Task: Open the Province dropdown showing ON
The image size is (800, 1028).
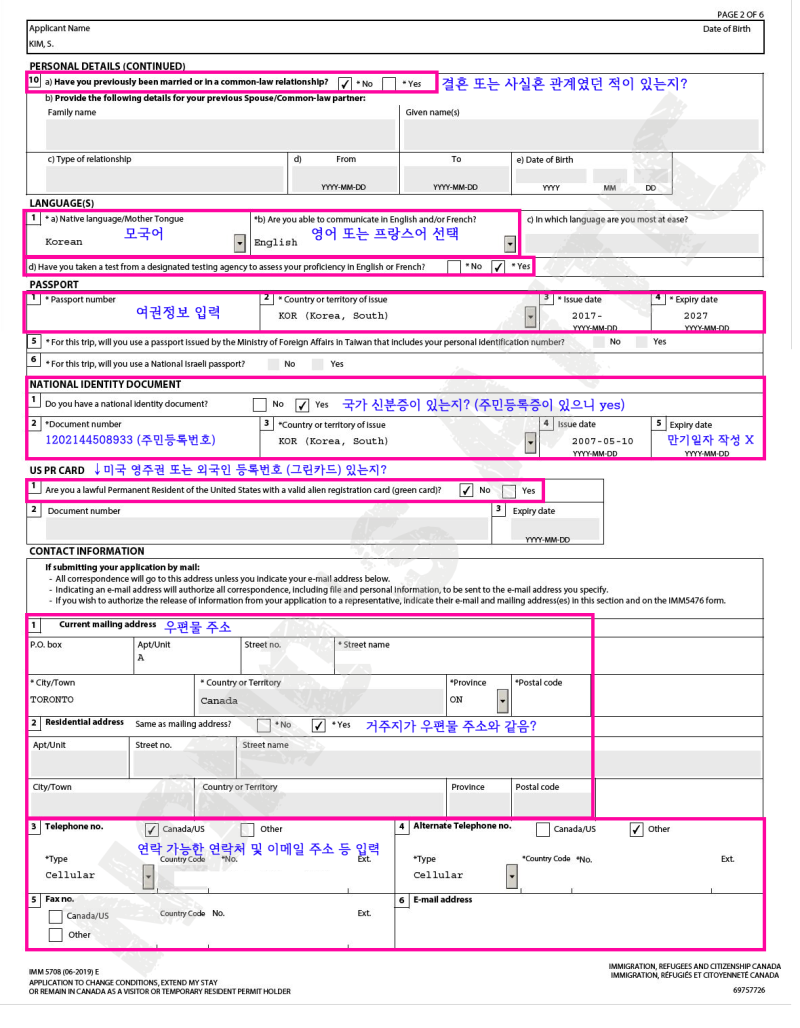Action: (502, 701)
